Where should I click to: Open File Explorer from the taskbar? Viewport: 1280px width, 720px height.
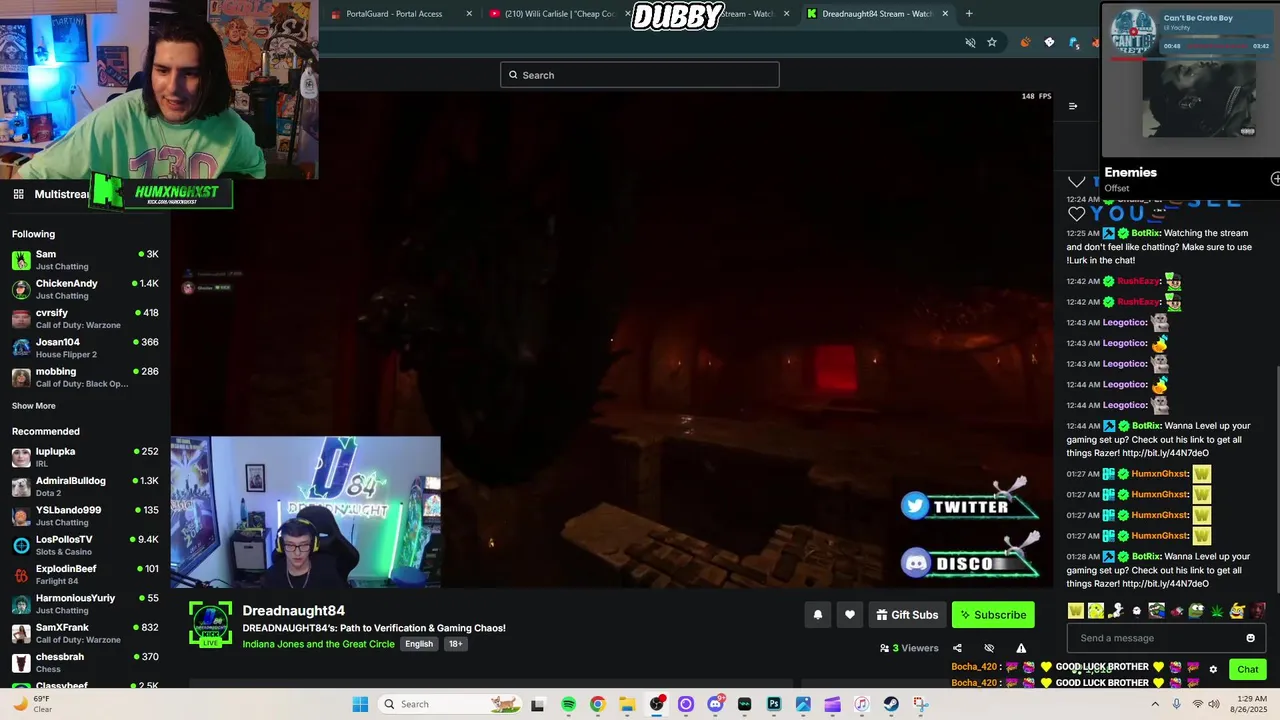pos(627,704)
